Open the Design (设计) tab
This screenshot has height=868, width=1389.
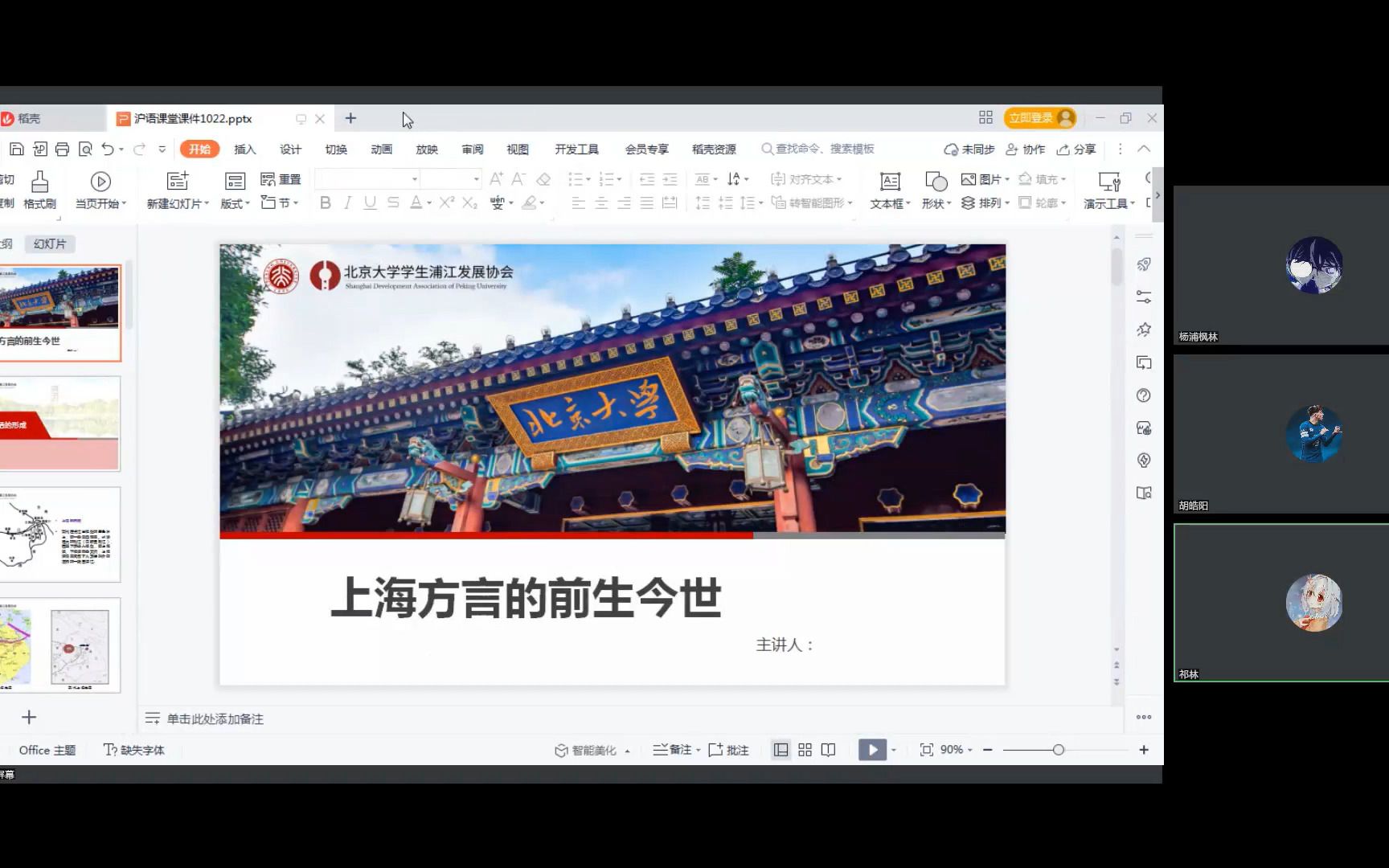290,149
